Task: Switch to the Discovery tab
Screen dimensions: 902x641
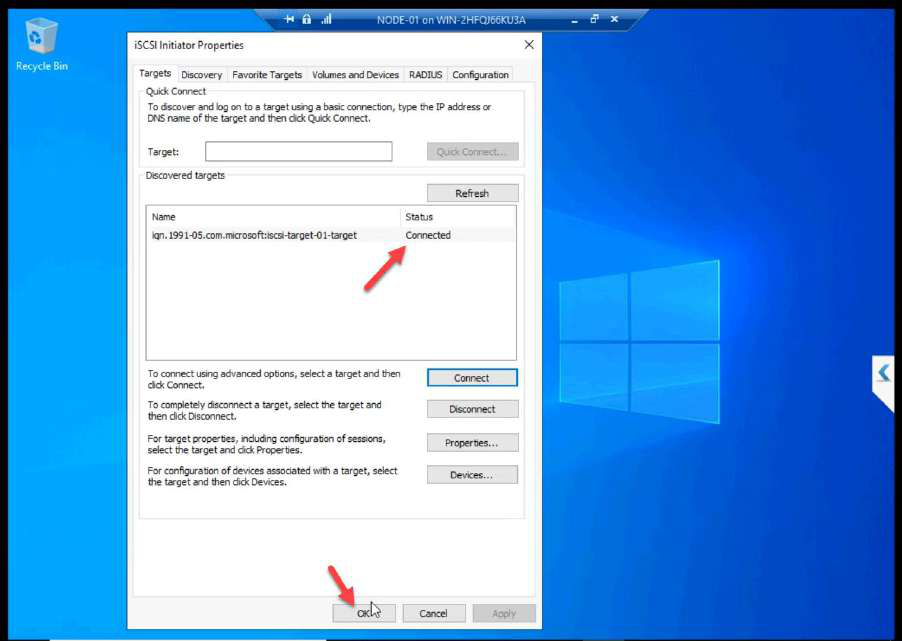Action: [201, 75]
